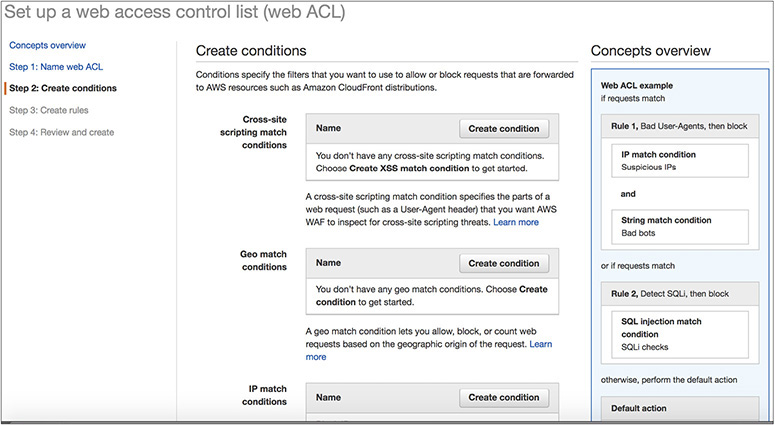The height and width of the screenshot is (425, 775).
Task: Click the SQL injection match condition box
Action: click(x=679, y=333)
